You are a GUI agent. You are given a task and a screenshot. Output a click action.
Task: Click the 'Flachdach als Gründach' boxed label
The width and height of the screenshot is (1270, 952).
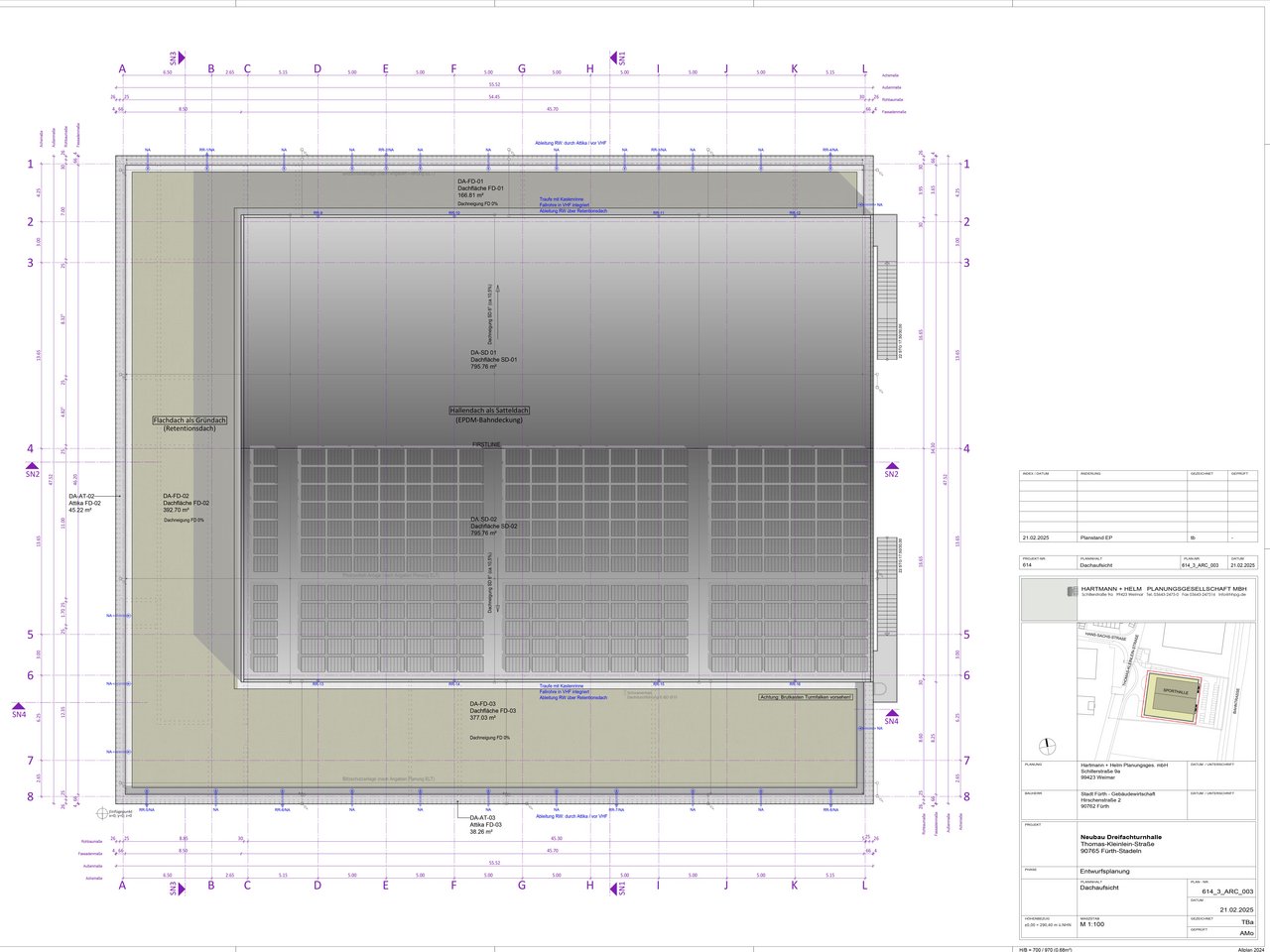(190, 420)
